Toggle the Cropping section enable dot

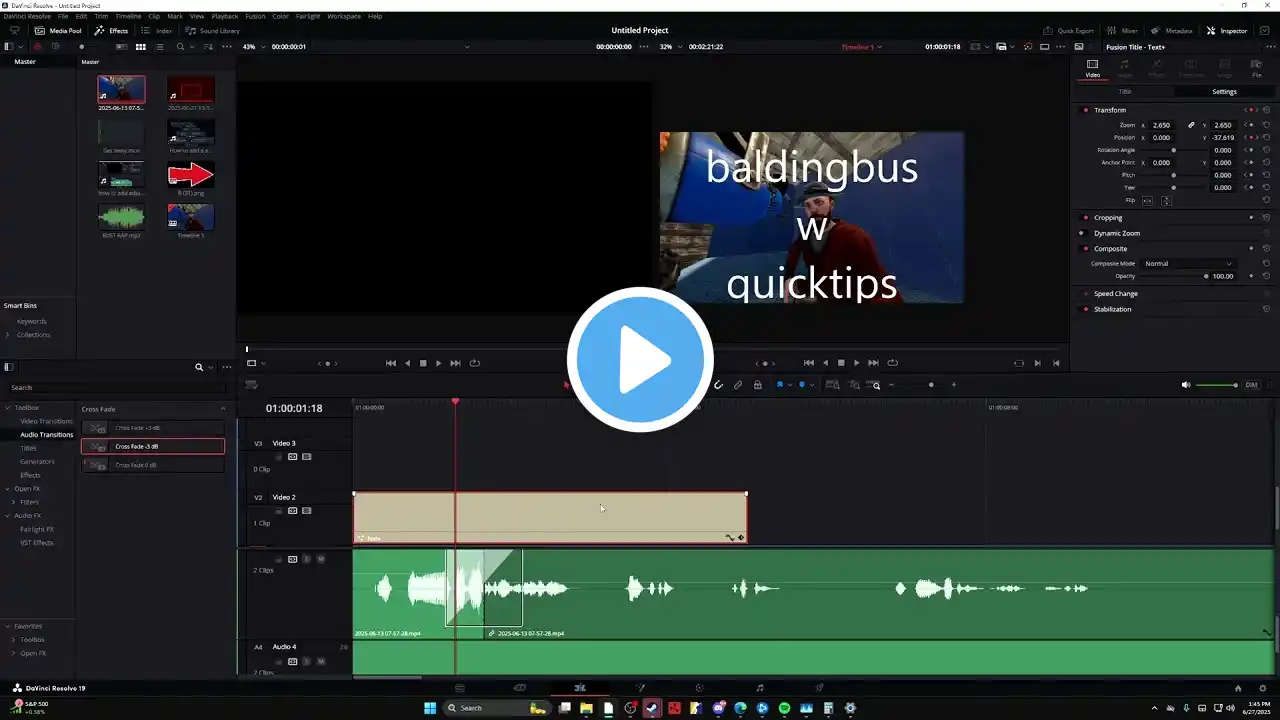pyautogui.click(x=1085, y=217)
